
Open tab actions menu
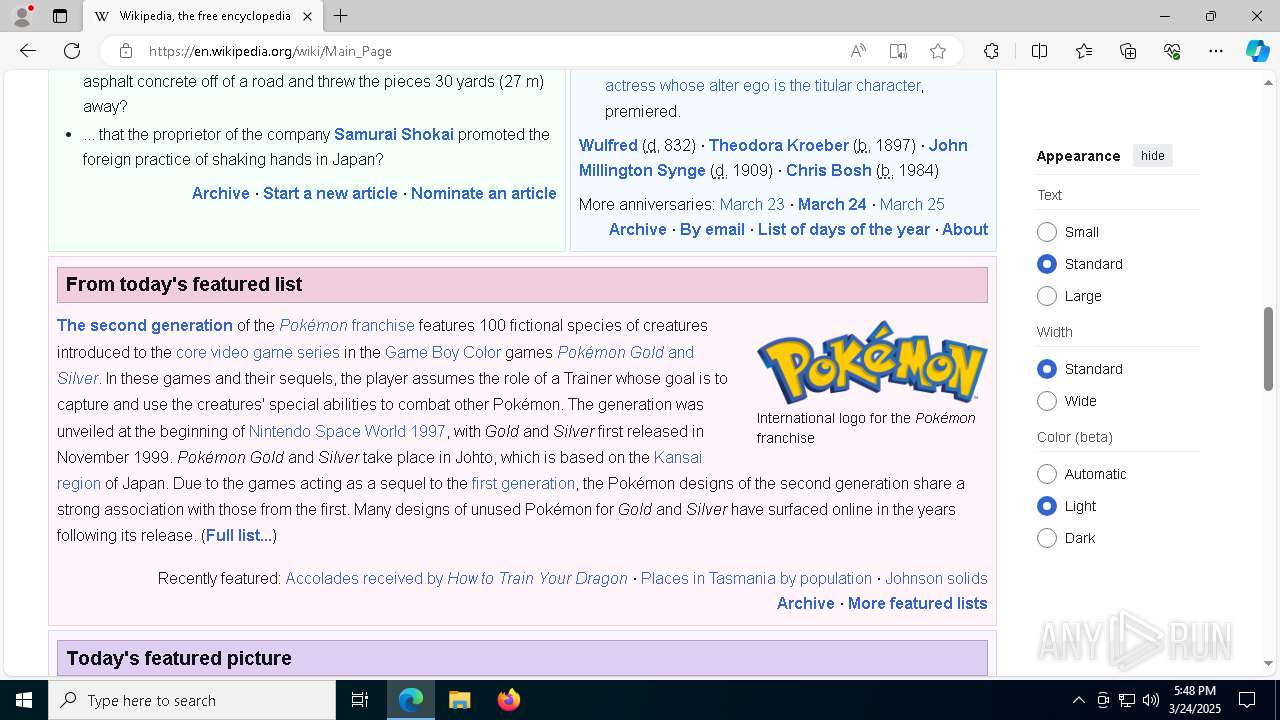[x=60, y=16]
